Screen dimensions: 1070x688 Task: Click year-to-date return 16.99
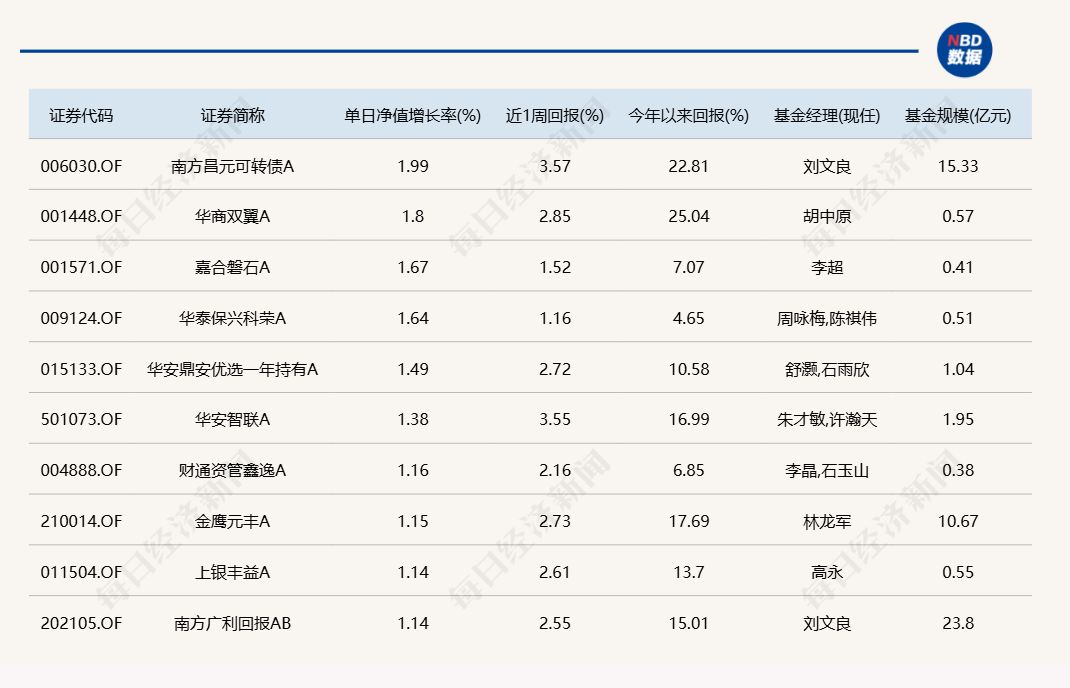click(689, 419)
